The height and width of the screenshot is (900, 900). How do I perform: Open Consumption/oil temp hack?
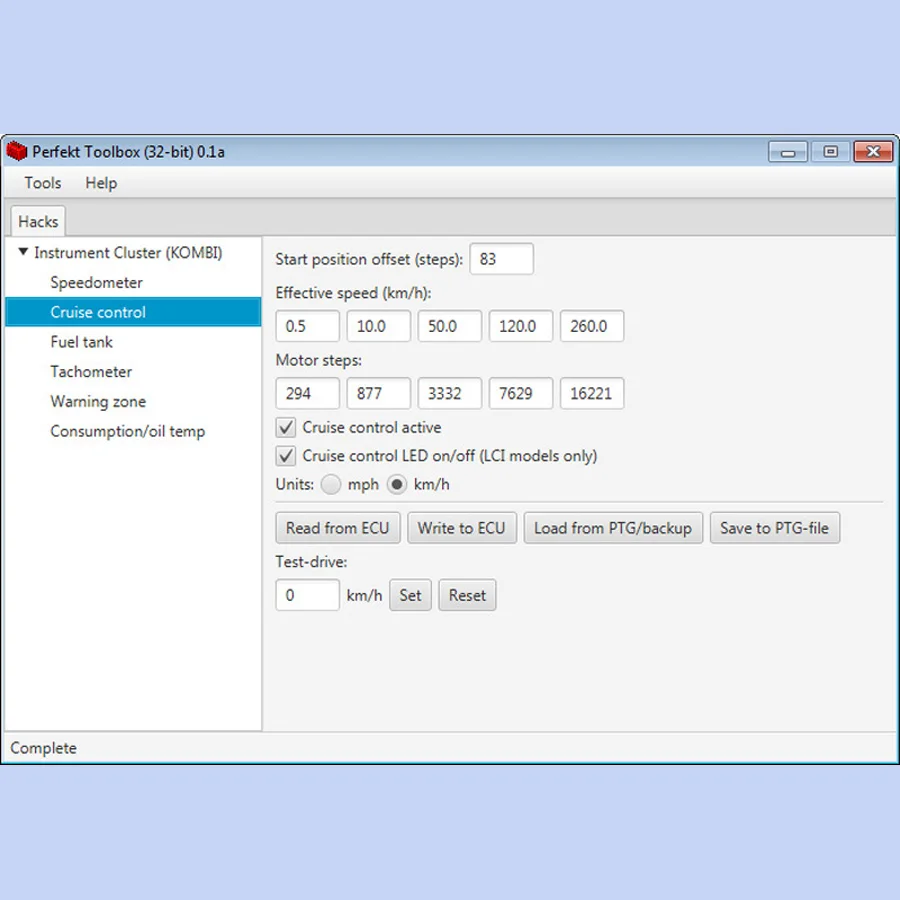(x=127, y=432)
